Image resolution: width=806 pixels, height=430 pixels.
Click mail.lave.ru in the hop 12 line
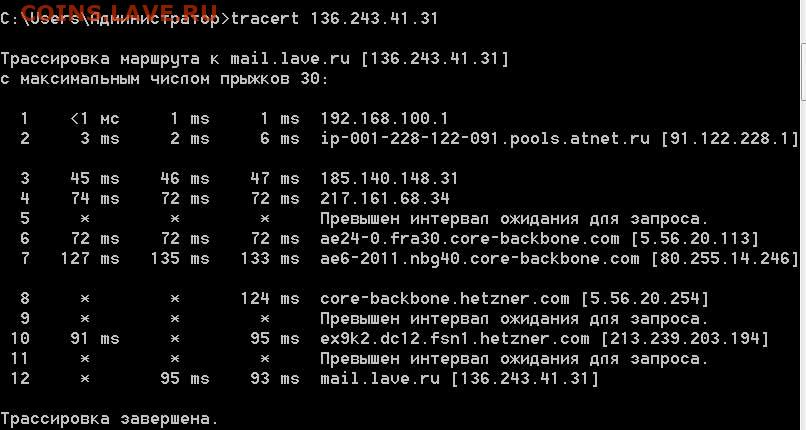tap(380, 379)
